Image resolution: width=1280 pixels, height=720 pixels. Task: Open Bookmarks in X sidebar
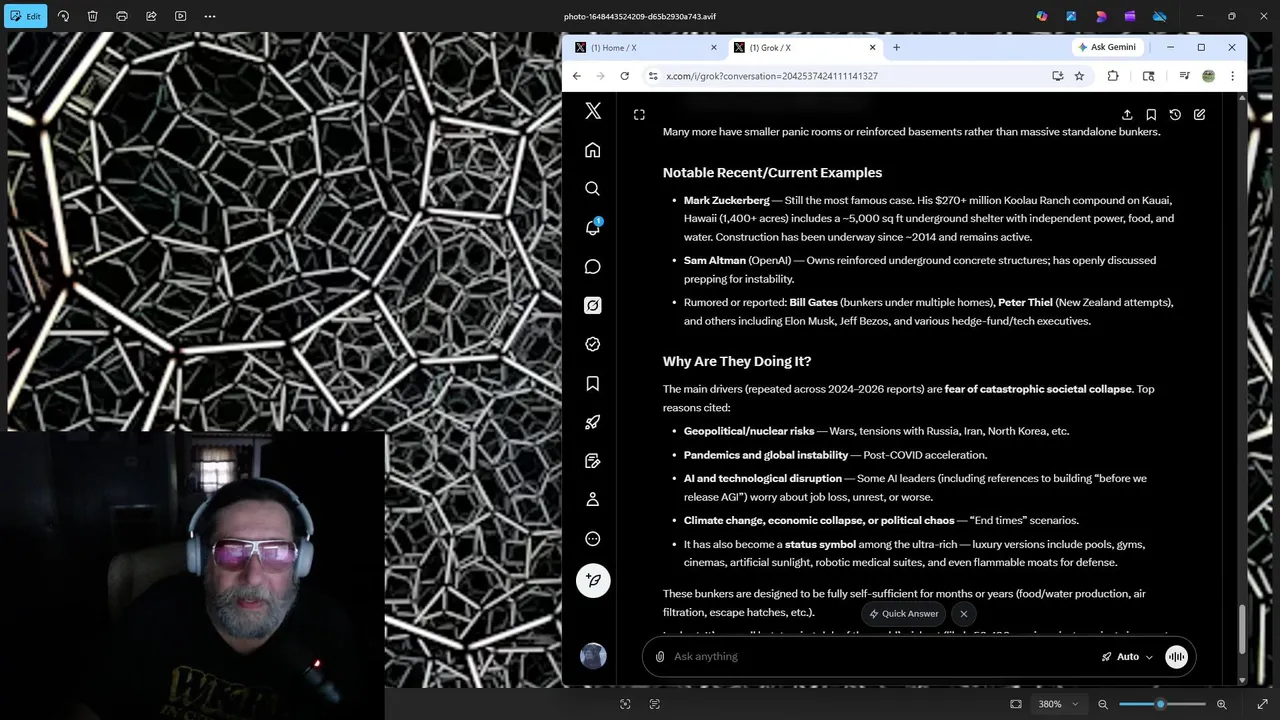click(x=593, y=383)
